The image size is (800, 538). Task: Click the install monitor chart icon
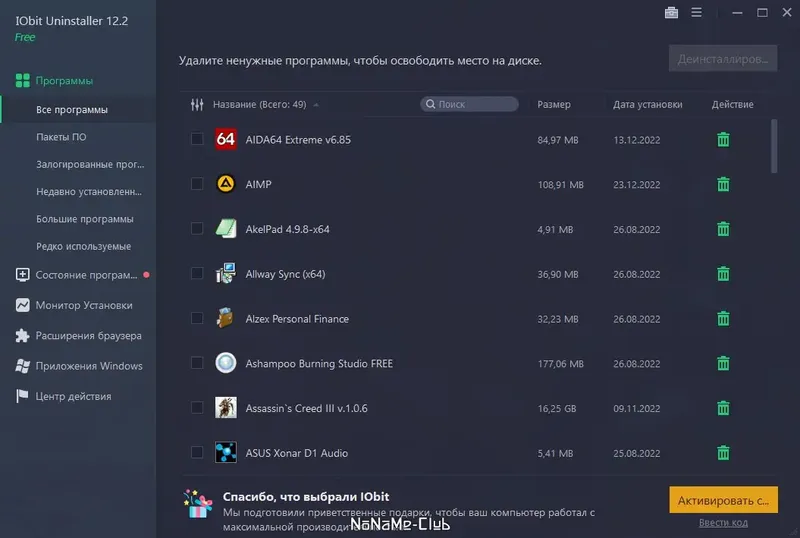pos(22,305)
